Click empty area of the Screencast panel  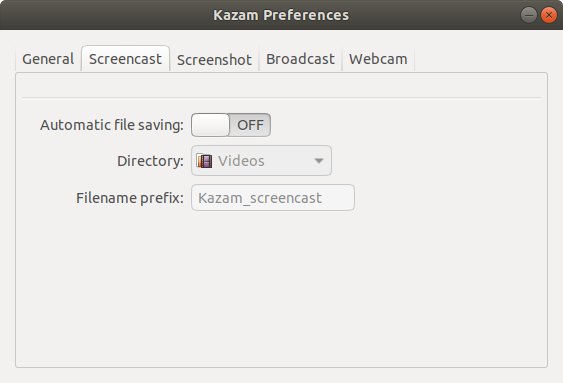click(x=282, y=287)
